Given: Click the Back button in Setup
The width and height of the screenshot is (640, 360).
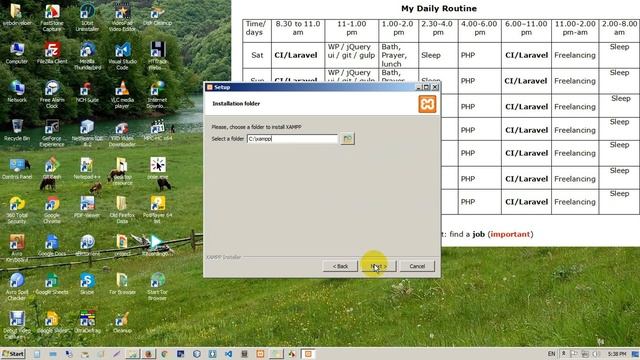Looking at the screenshot, I should 340,266.
